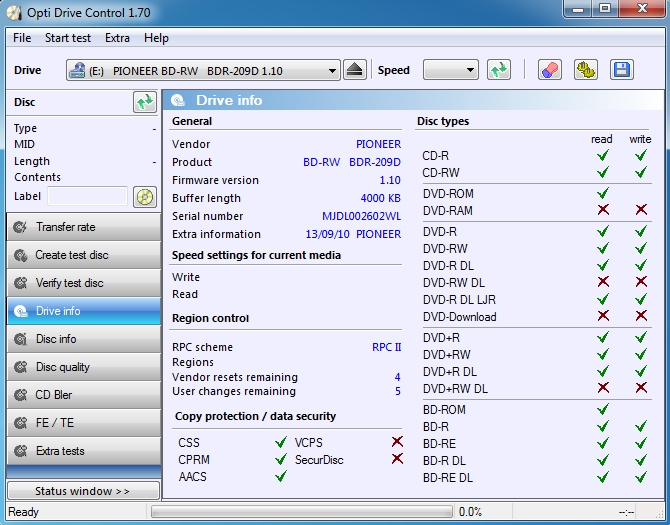Select the Drive info page
Image resolution: width=670 pixels, height=525 pixels.
(84, 311)
